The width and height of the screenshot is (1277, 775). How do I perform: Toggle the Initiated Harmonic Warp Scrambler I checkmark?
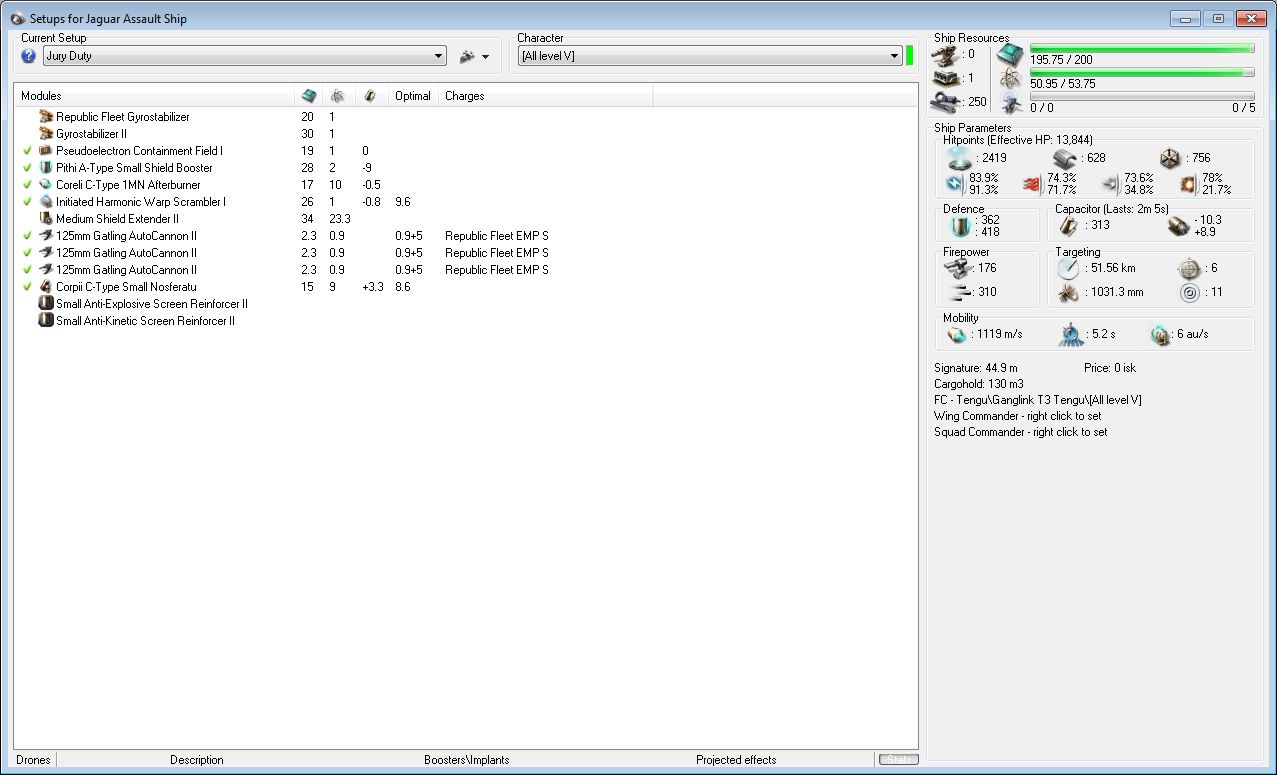pos(27,202)
